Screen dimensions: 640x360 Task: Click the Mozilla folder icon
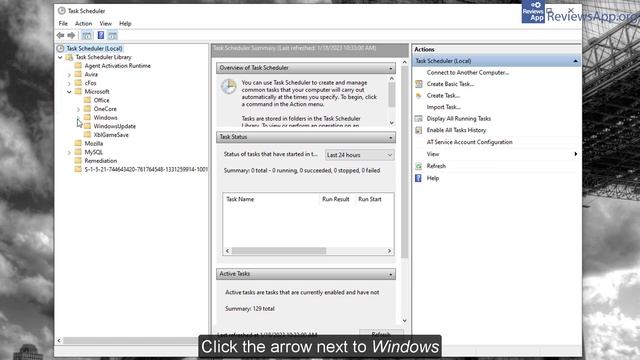pyautogui.click(x=78, y=143)
